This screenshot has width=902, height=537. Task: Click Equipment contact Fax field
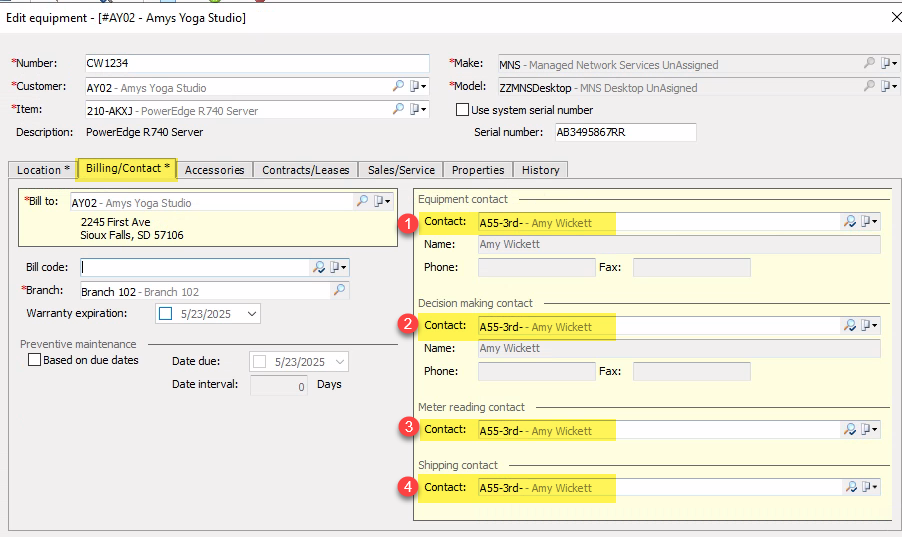click(x=691, y=268)
